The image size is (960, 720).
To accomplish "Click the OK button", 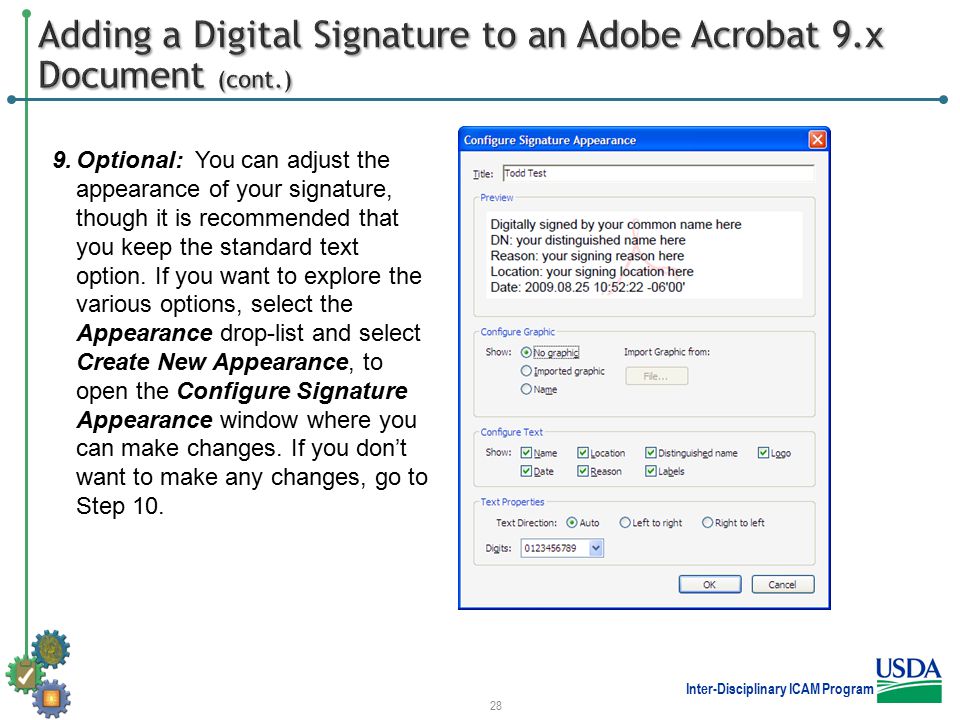I will pyautogui.click(x=710, y=585).
